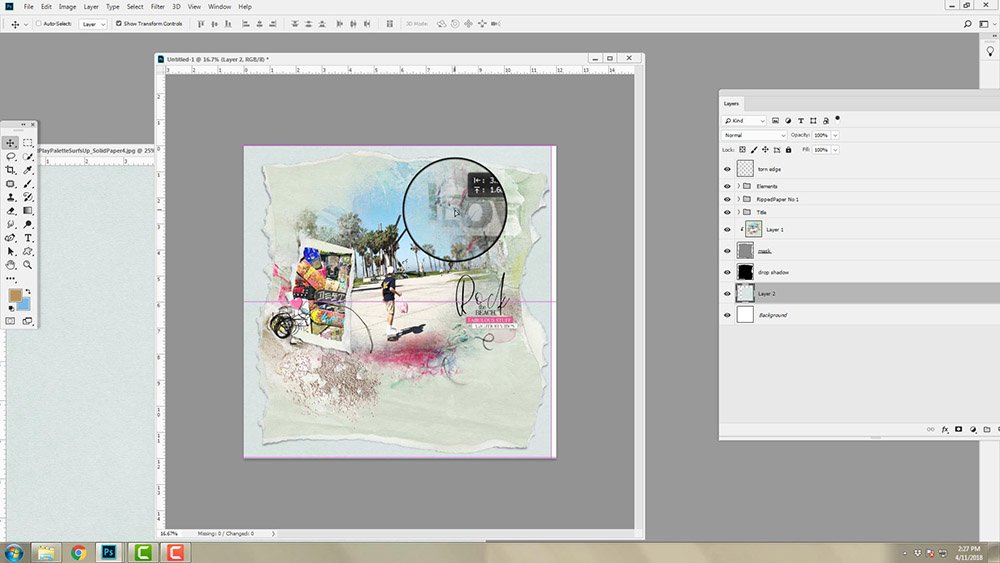Select the Brush tool
Image resolution: width=1000 pixels, height=563 pixels.
pyautogui.click(x=28, y=184)
